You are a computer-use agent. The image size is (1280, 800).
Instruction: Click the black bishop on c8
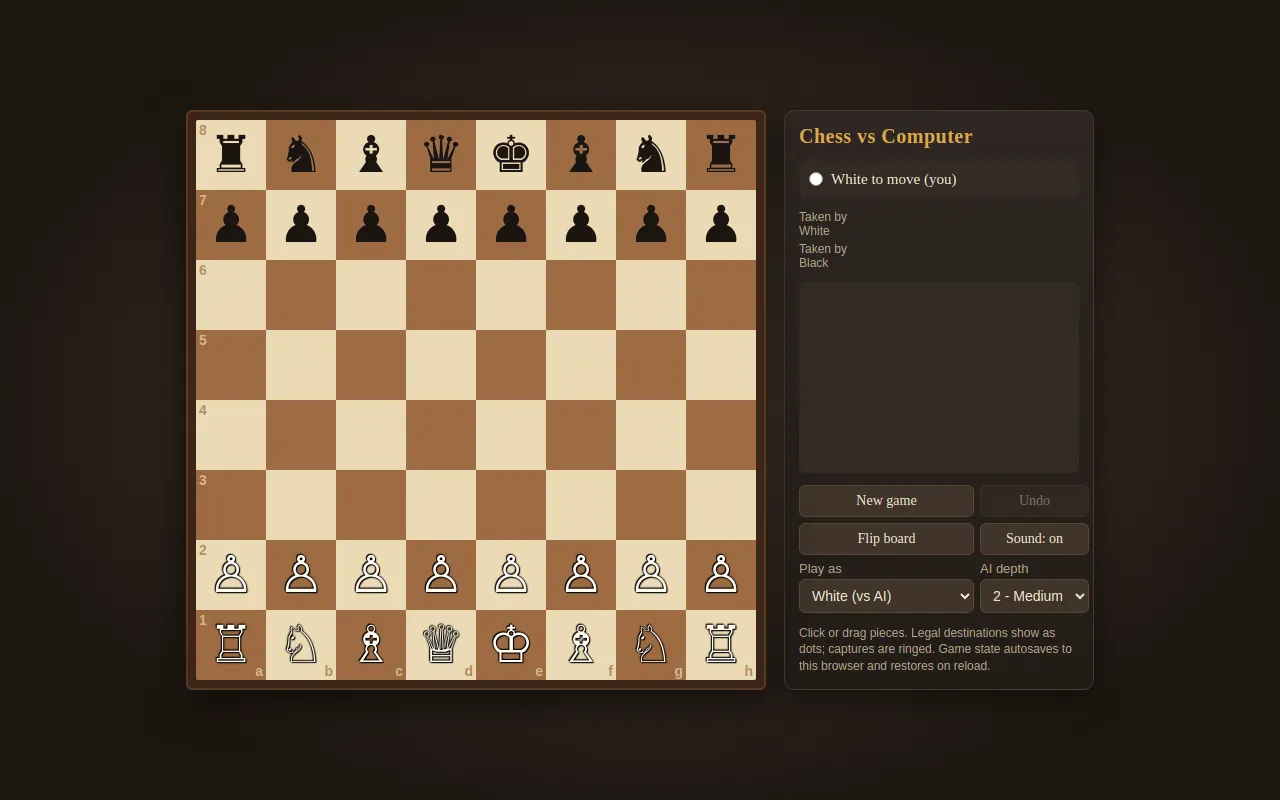pos(371,155)
